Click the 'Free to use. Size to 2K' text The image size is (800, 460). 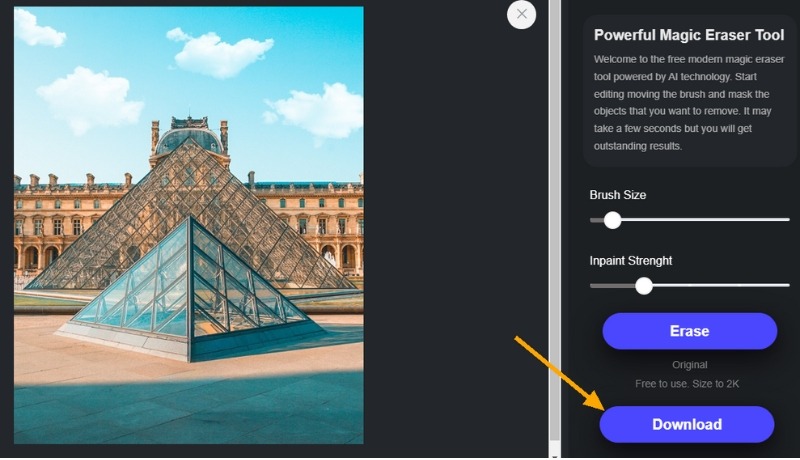(x=687, y=384)
